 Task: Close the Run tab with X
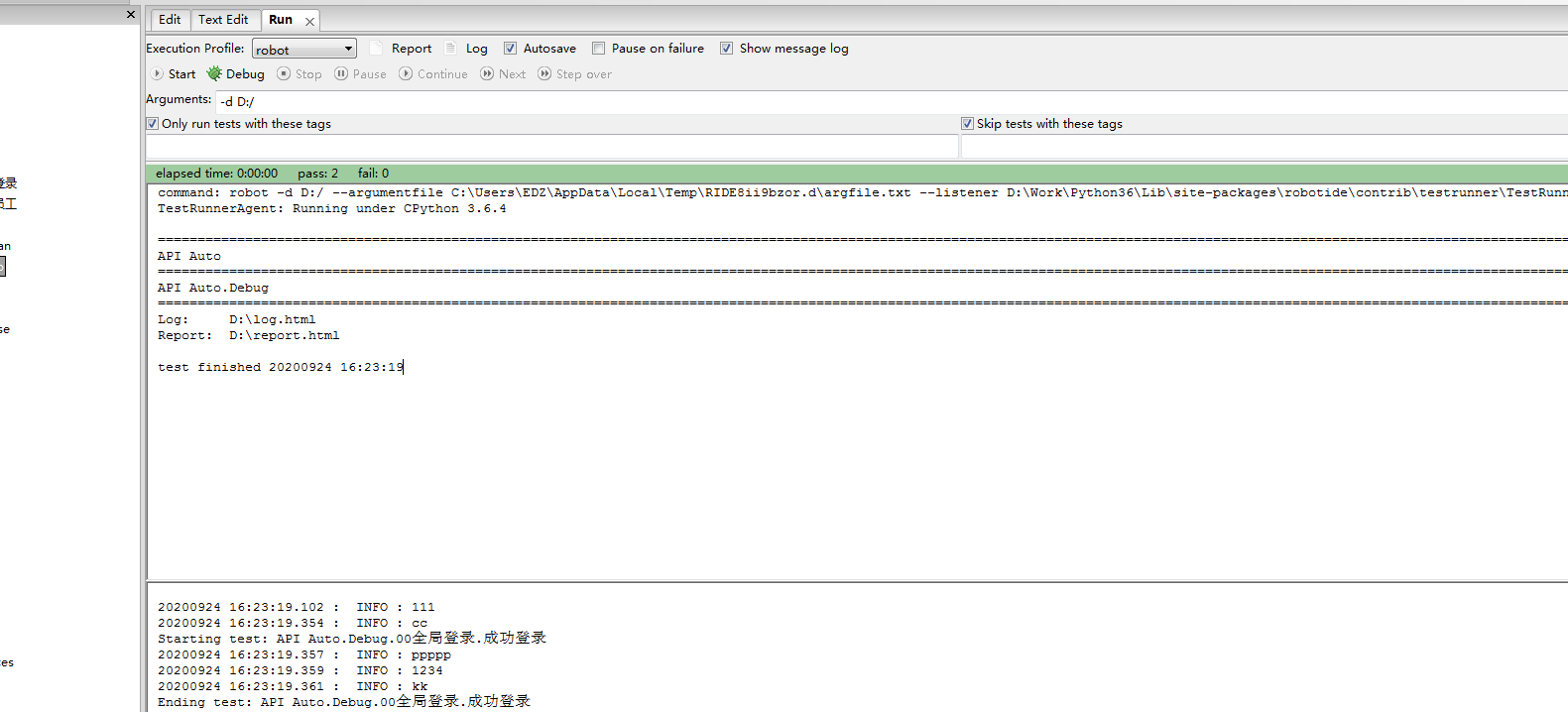pyautogui.click(x=309, y=21)
